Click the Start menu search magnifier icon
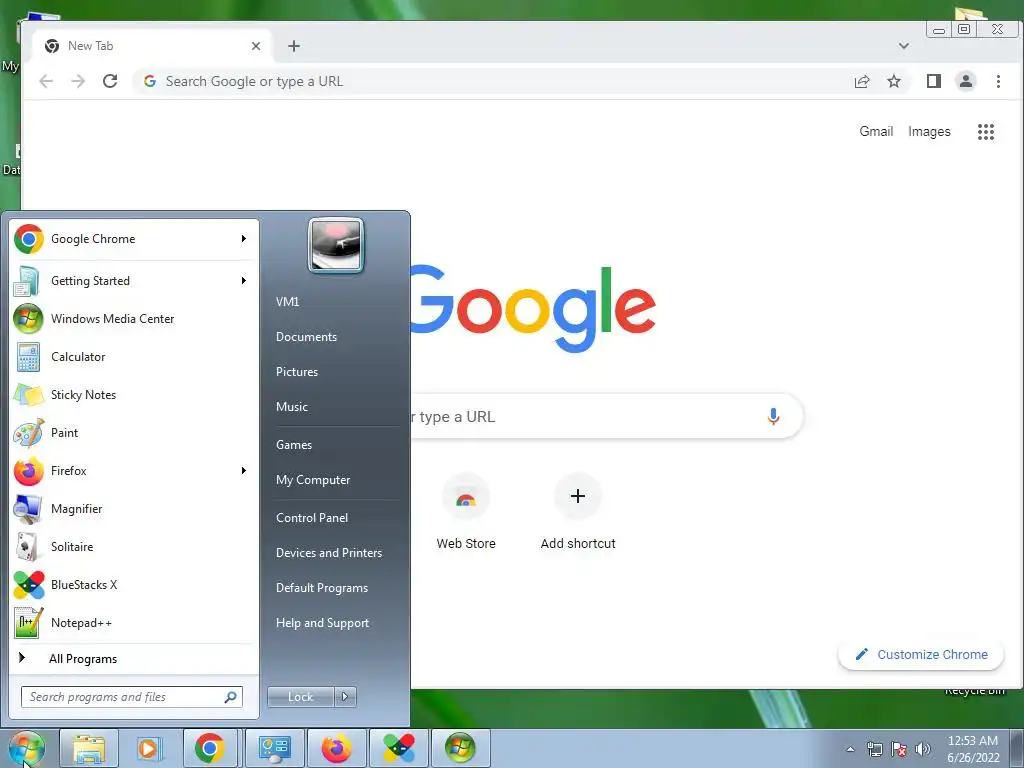Viewport: 1024px width, 768px height. point(231,697)
